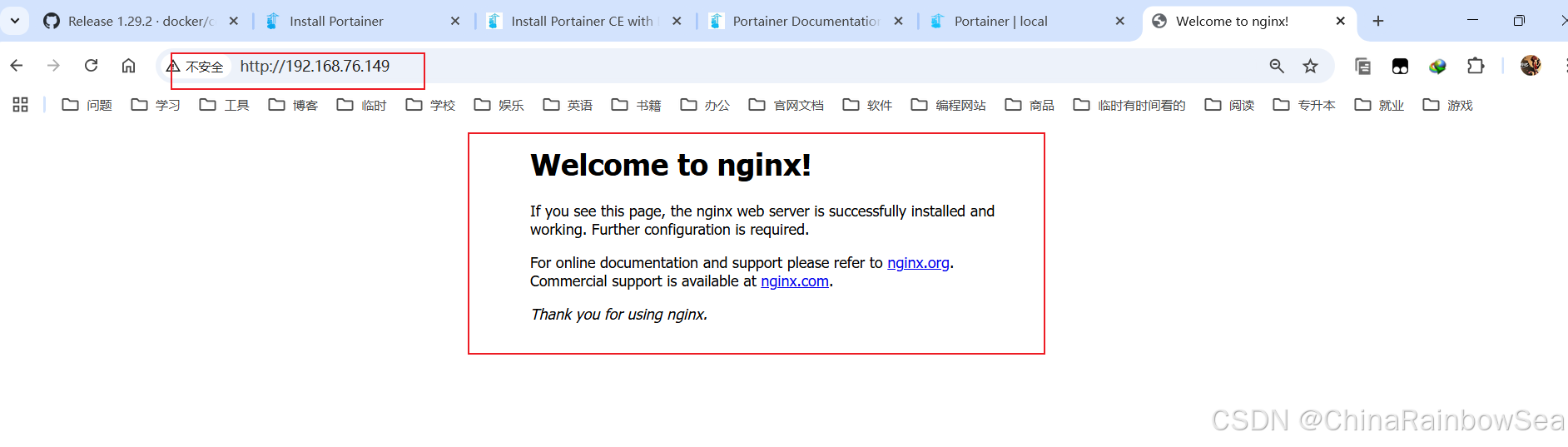
Task: Open the 官网文档 bookmark folder
Action: click(787, 105)
